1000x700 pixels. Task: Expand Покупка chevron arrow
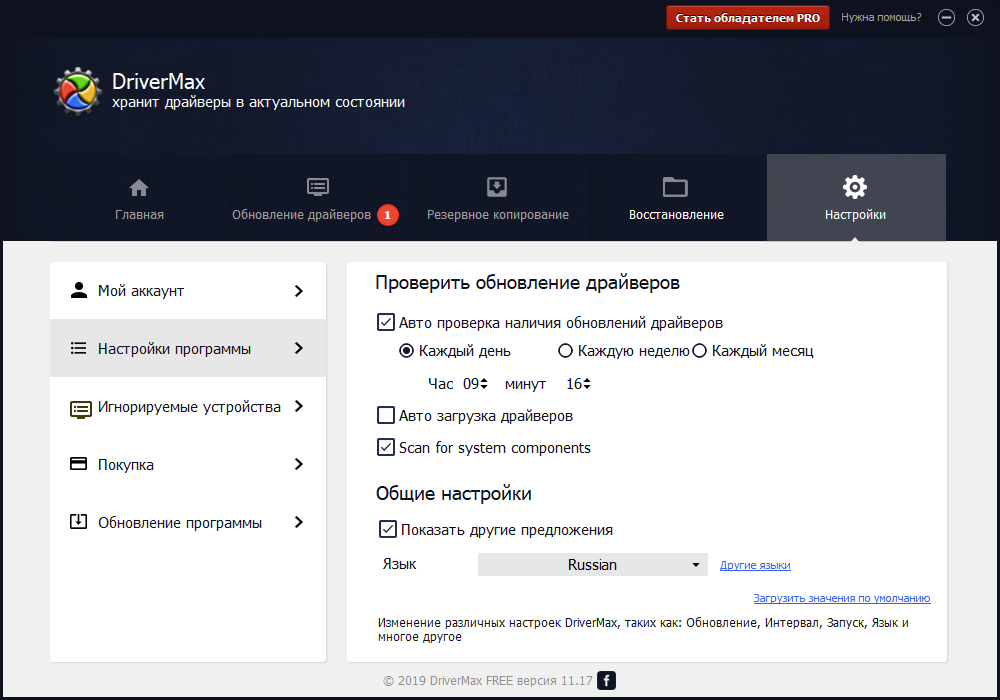(x=298, y=464)
